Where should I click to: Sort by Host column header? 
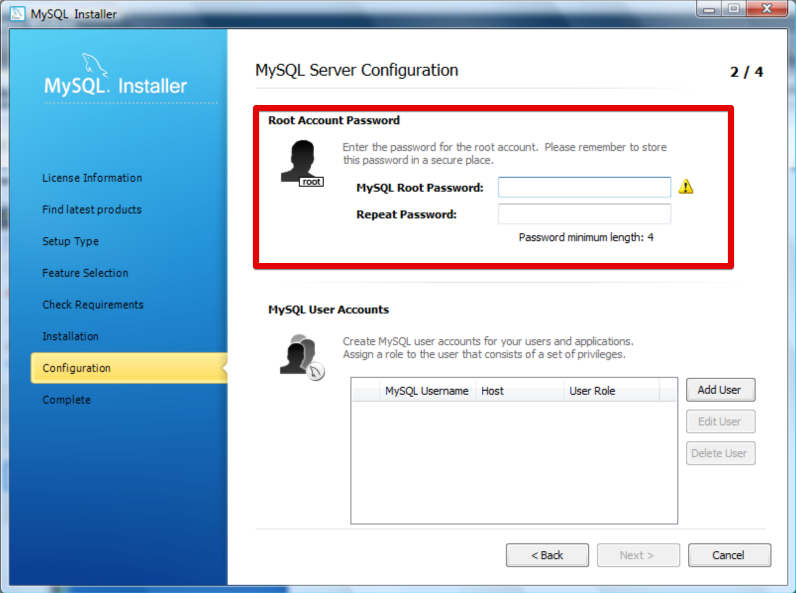tap(519, 390)
